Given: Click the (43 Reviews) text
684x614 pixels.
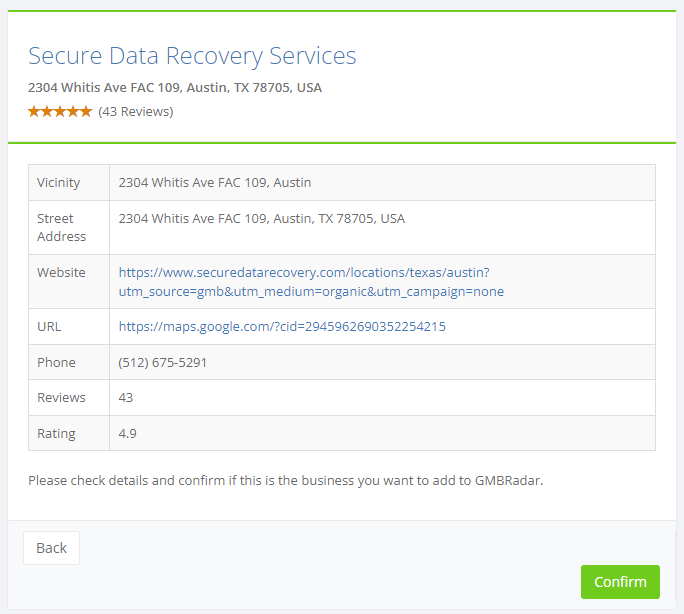Looking at the screenshot, I should pyautogui.click(x=136, y=112).
